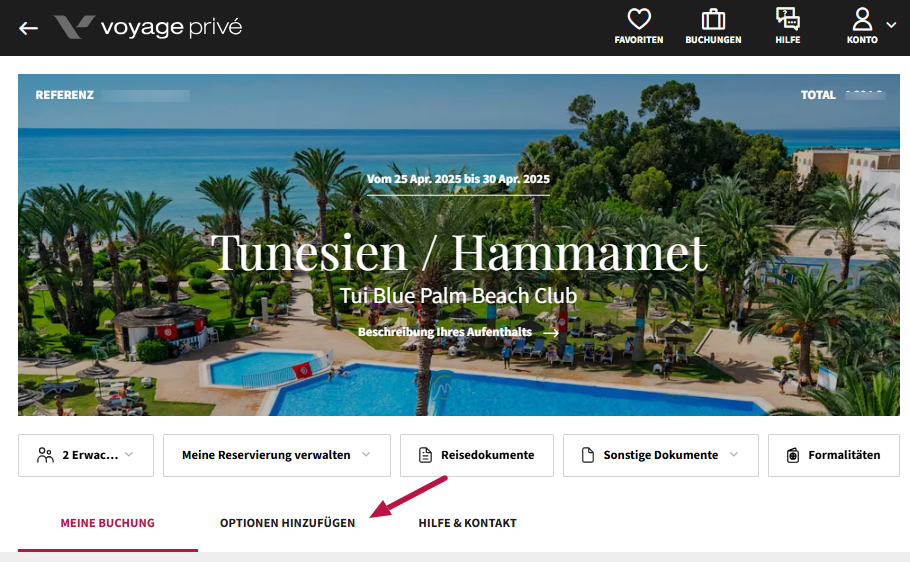Open the Konto user icon
The height and width of the screenshot is (562, 910).
pos(862,19)
